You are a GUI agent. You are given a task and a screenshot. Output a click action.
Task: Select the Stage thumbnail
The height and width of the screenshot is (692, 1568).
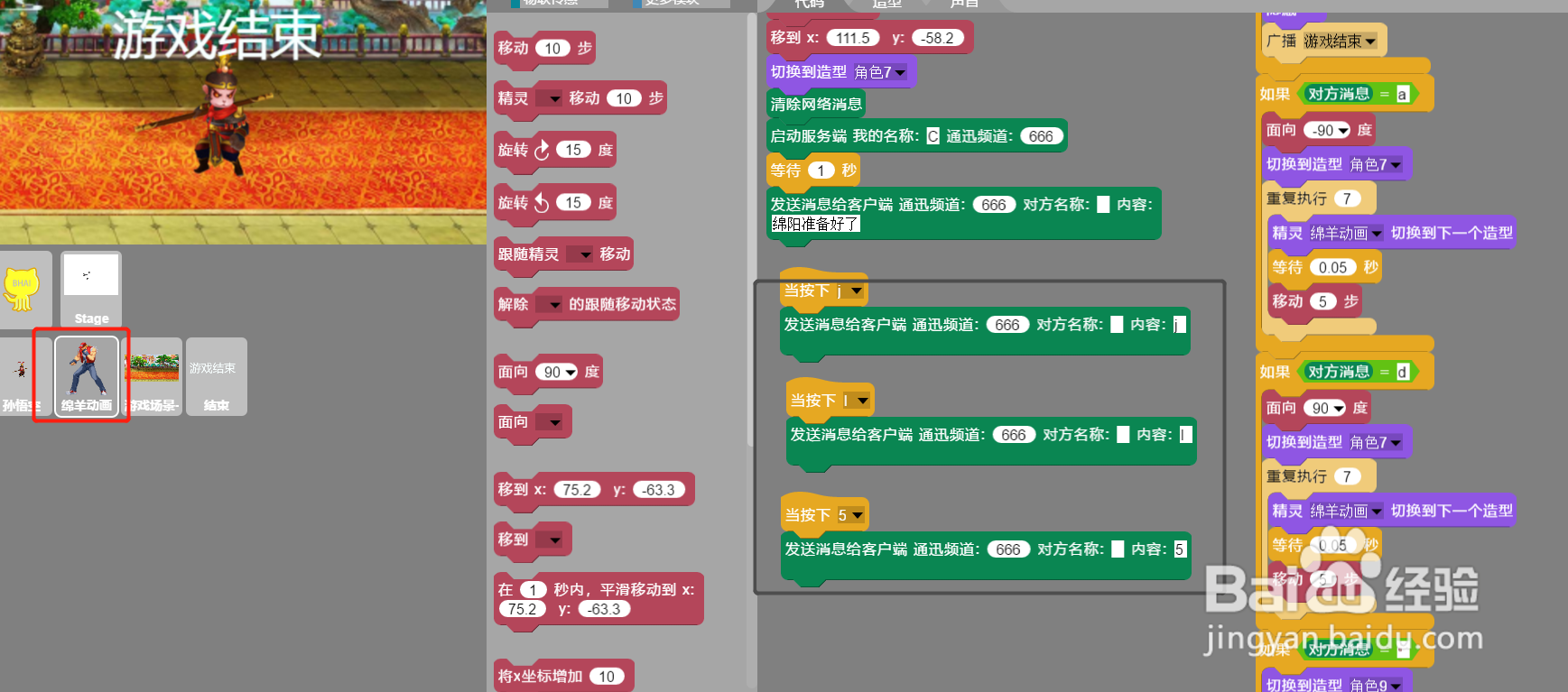91,289
